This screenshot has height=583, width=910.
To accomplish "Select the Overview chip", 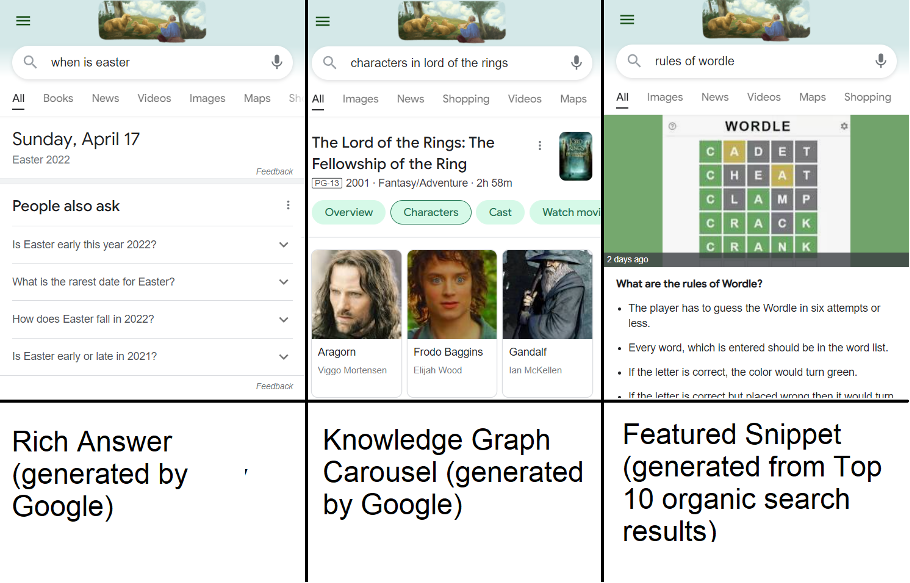I will click(349, 212).
